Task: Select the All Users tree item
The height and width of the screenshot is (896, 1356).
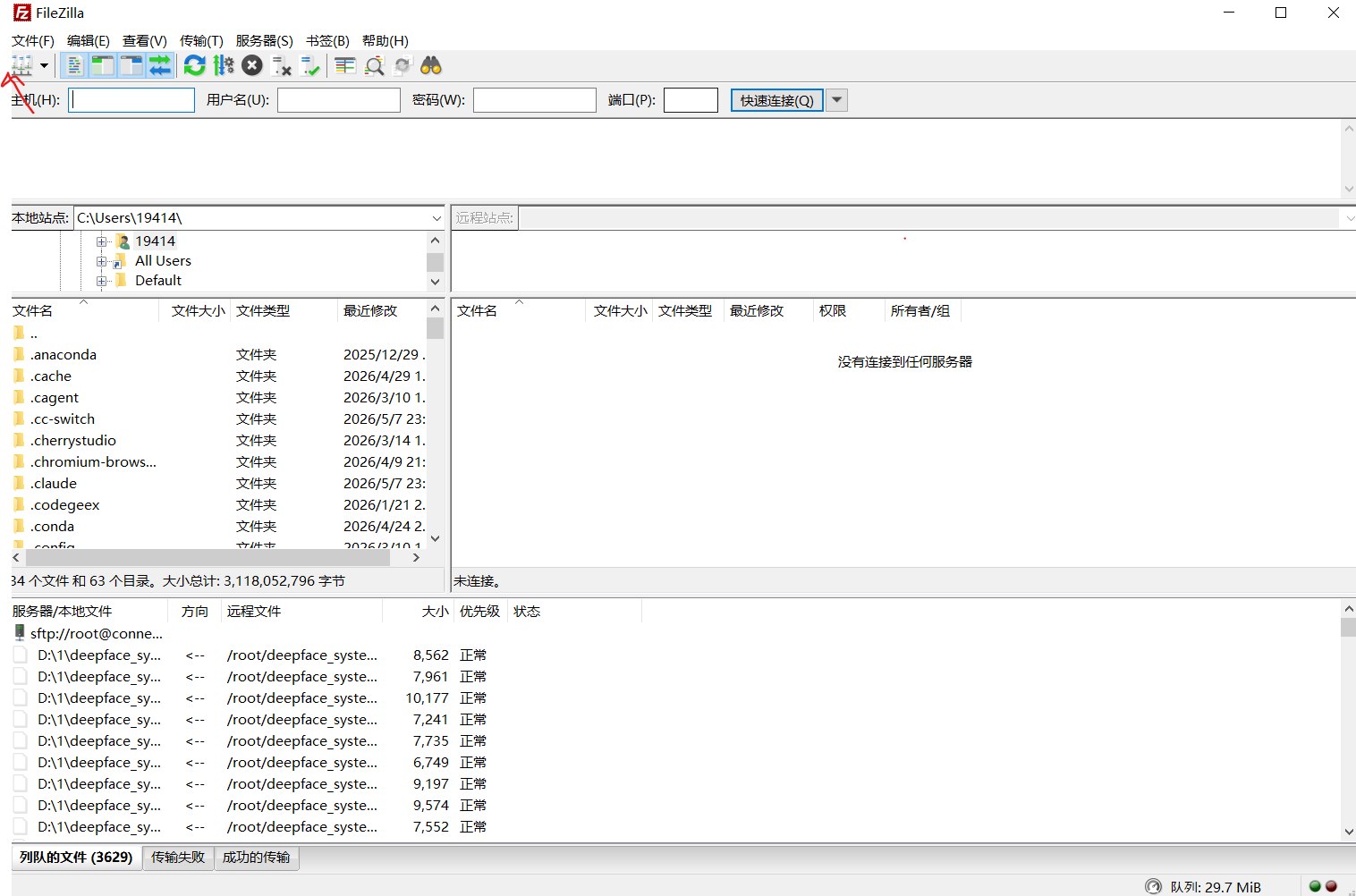Action: (x=163, y=261)
